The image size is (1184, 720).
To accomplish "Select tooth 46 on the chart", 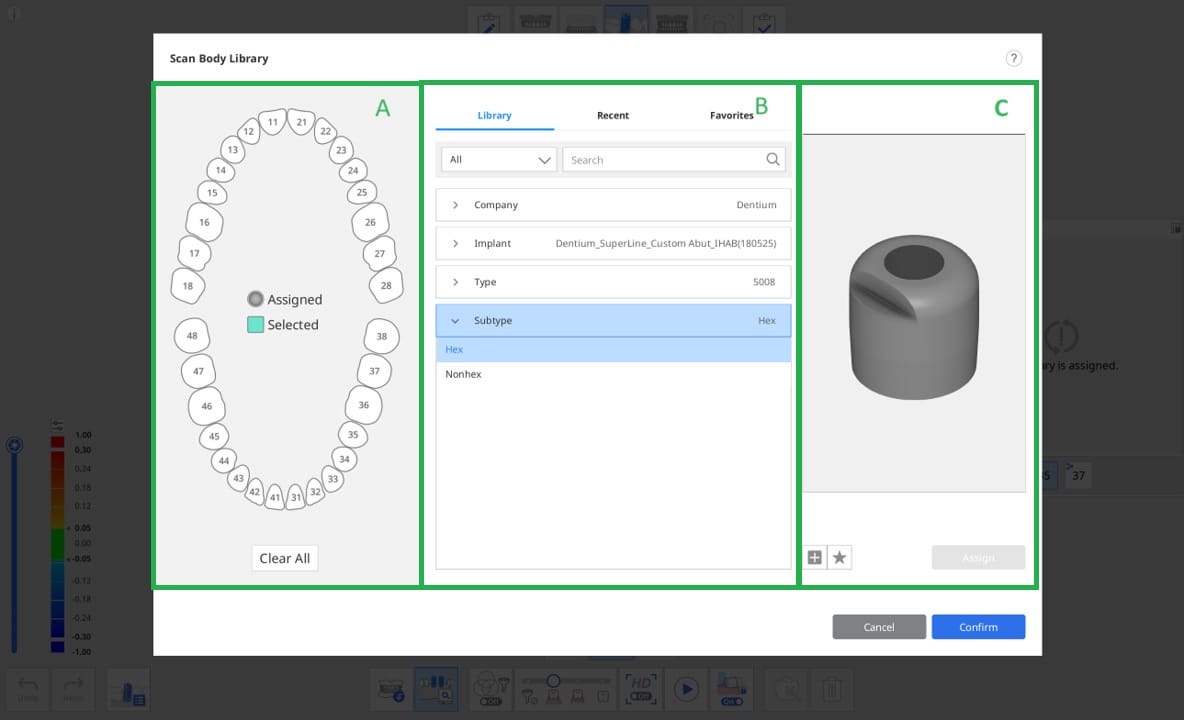I will point(206,405).
